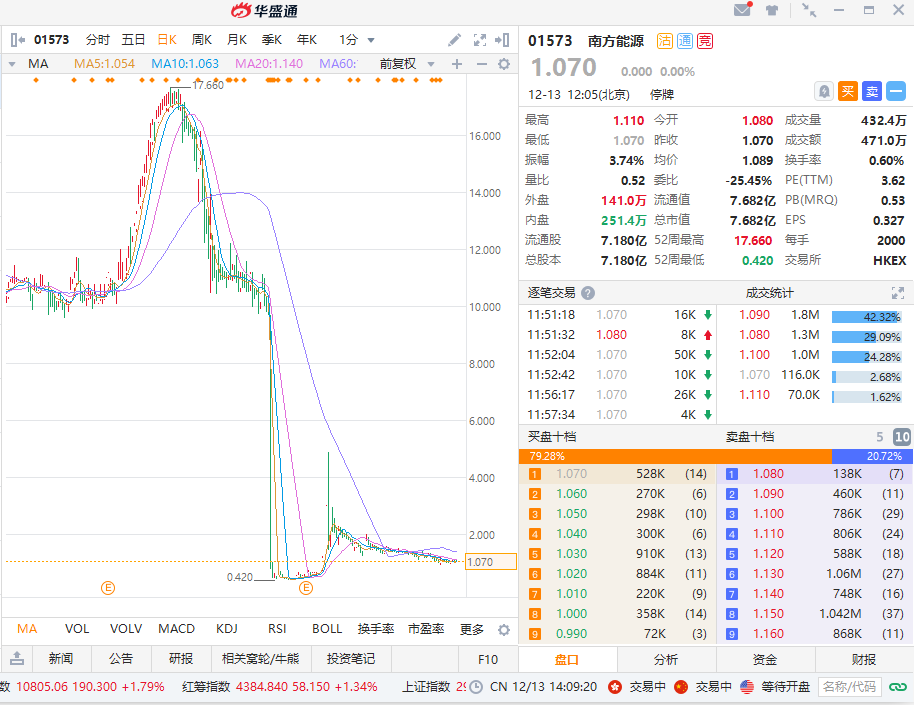Viewport: 914px width, 705px height.
Task: Click the green link icon in status bar
Action: coord(897,687)
